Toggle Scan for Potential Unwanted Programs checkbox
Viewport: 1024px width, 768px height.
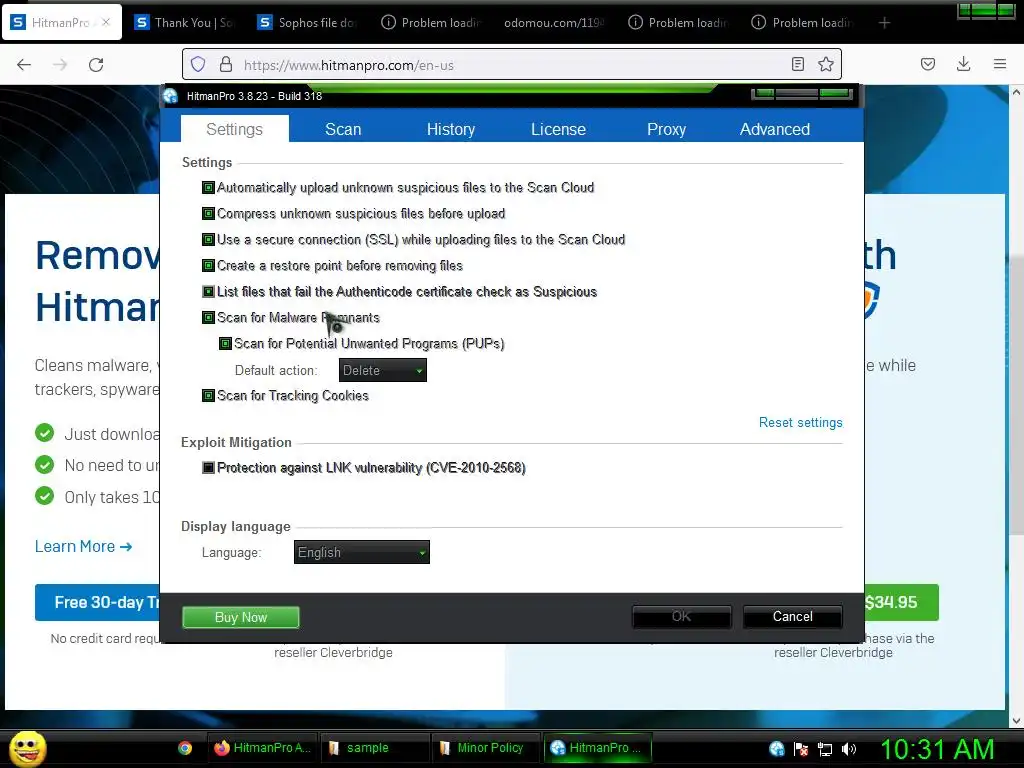[225, 344]
